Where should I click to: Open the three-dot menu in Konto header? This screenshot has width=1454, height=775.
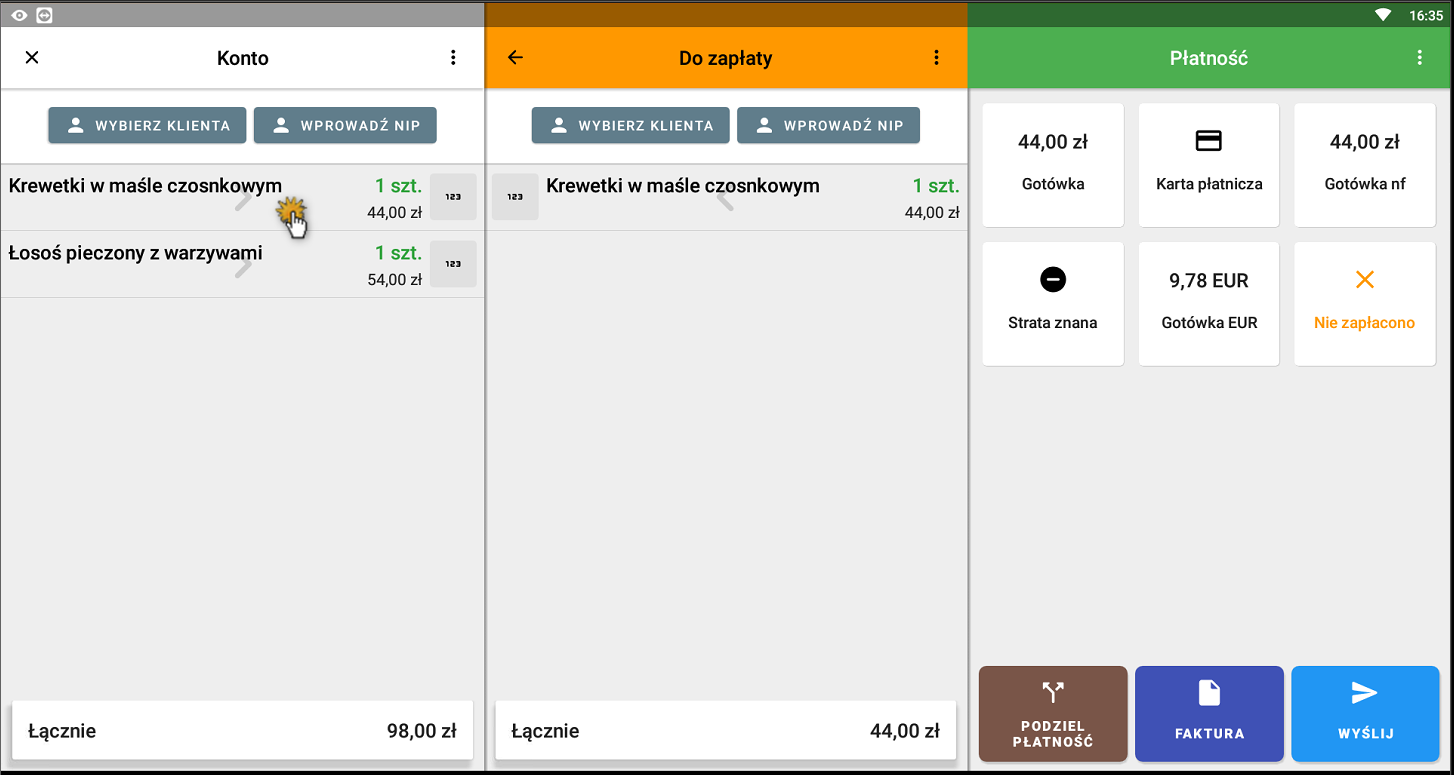pos(453,58)
